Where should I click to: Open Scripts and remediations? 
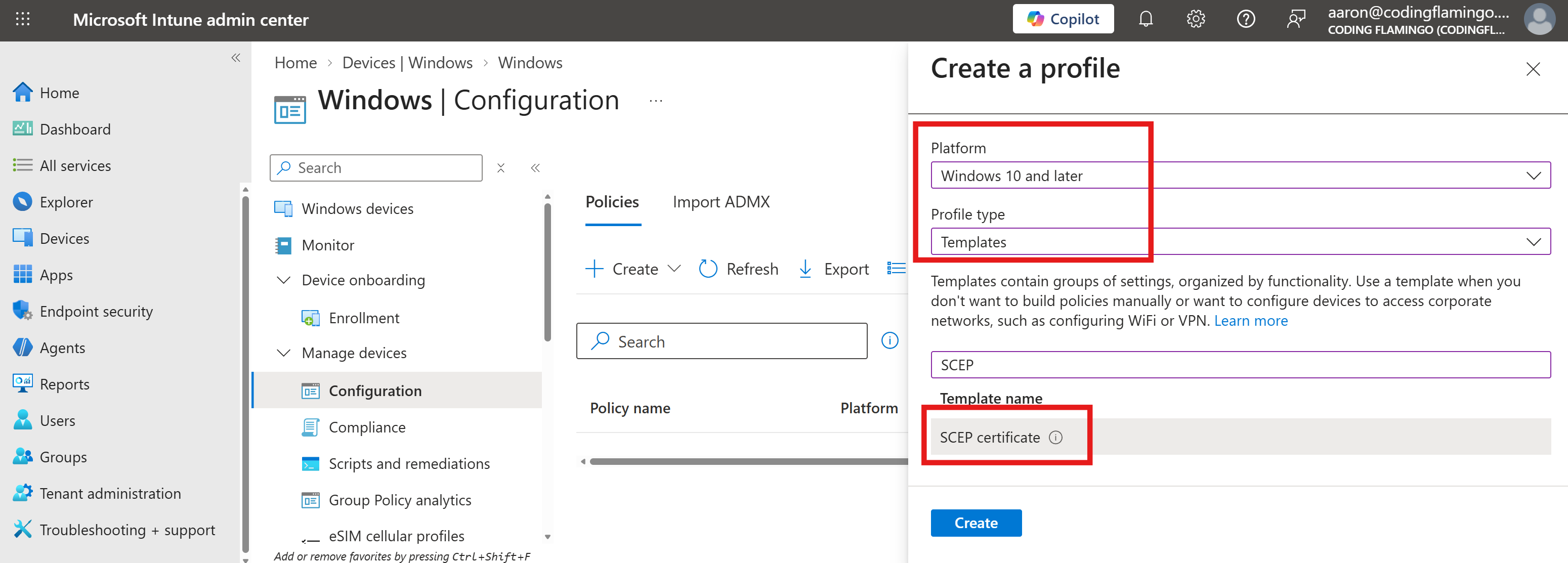click(x=409, y=464)
